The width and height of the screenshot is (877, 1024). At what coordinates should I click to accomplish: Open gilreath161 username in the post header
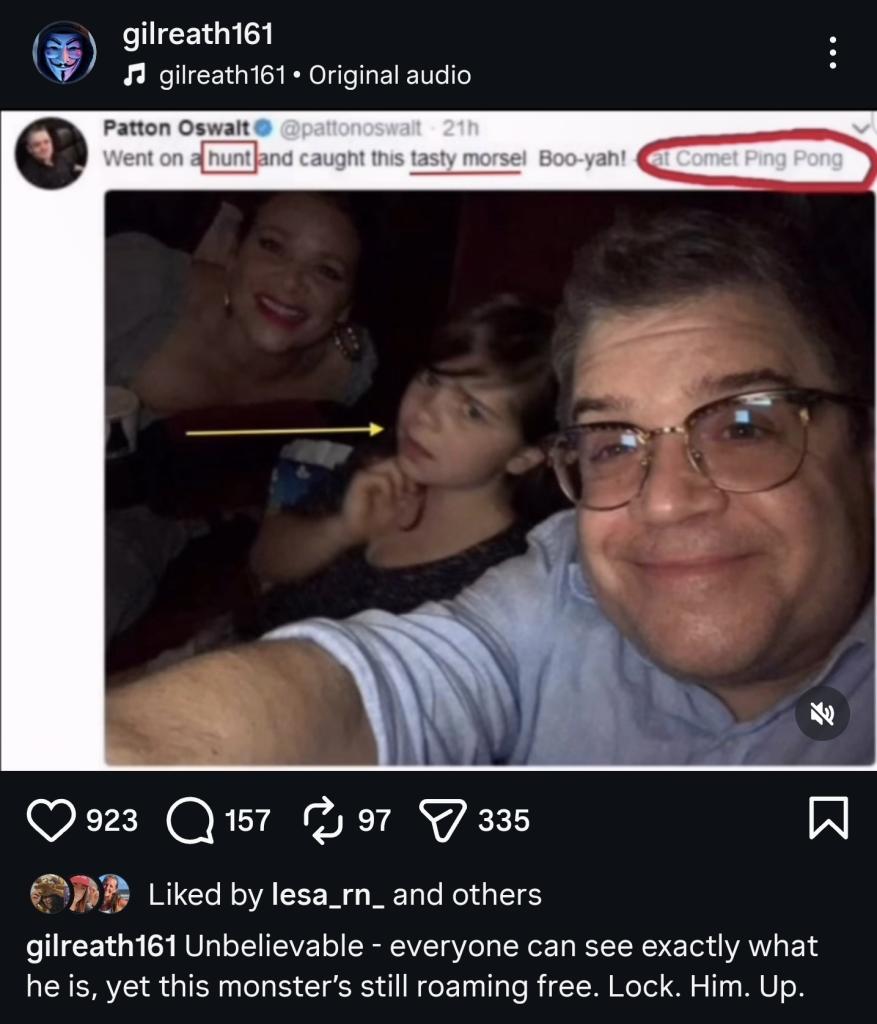197,36
